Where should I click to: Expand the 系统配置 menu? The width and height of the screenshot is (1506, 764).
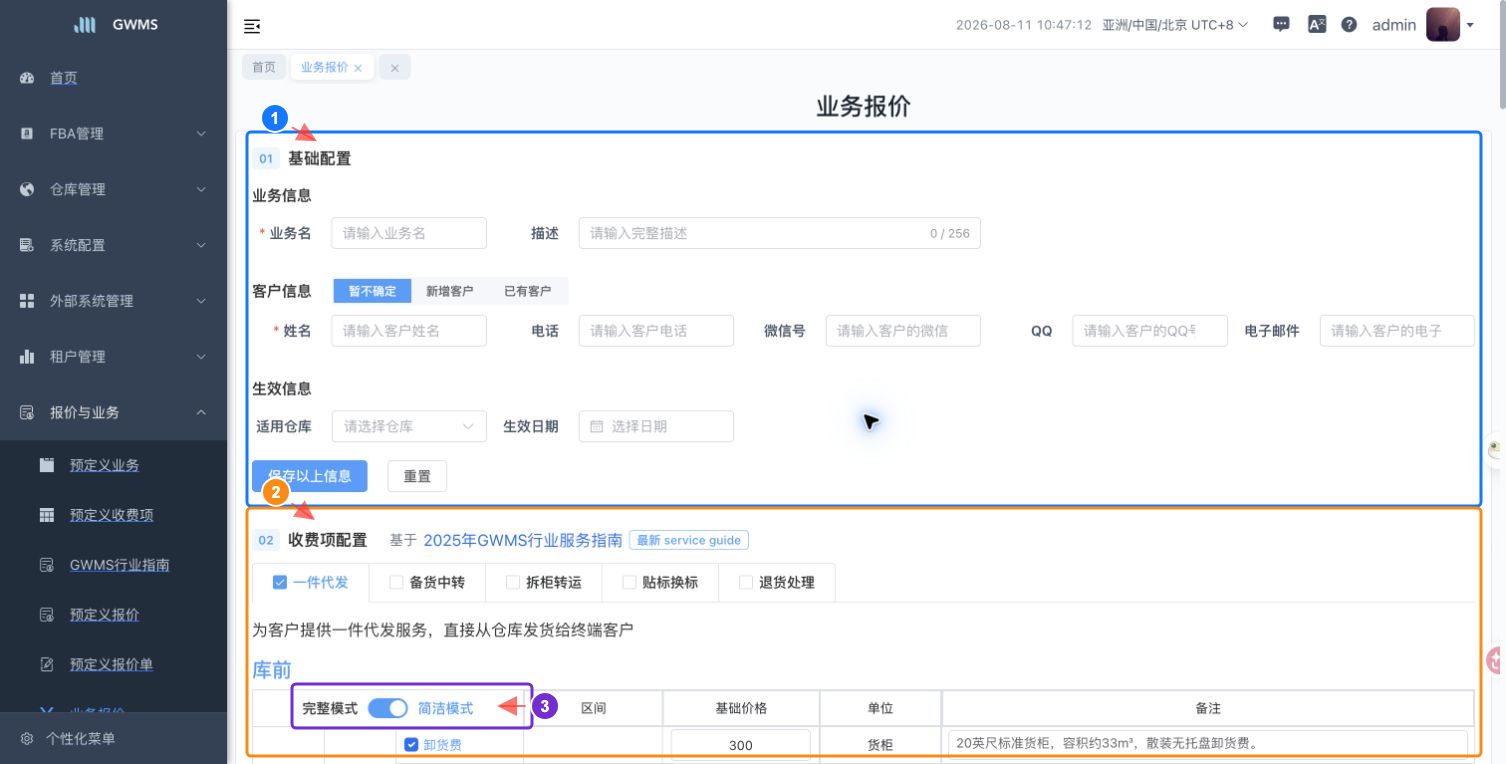pyautogui.click(x=201, y=245)
